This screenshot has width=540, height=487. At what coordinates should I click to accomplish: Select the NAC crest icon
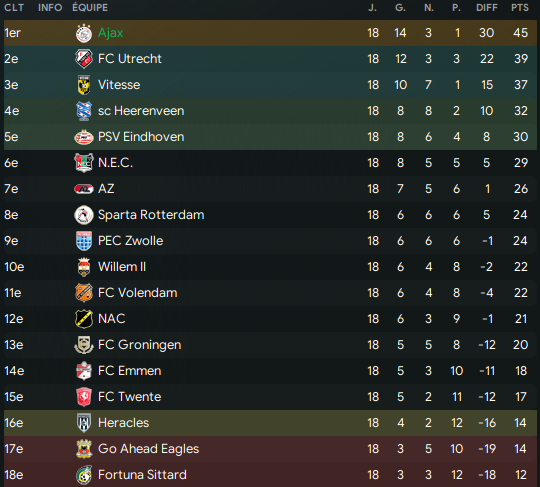click(84, 319)
